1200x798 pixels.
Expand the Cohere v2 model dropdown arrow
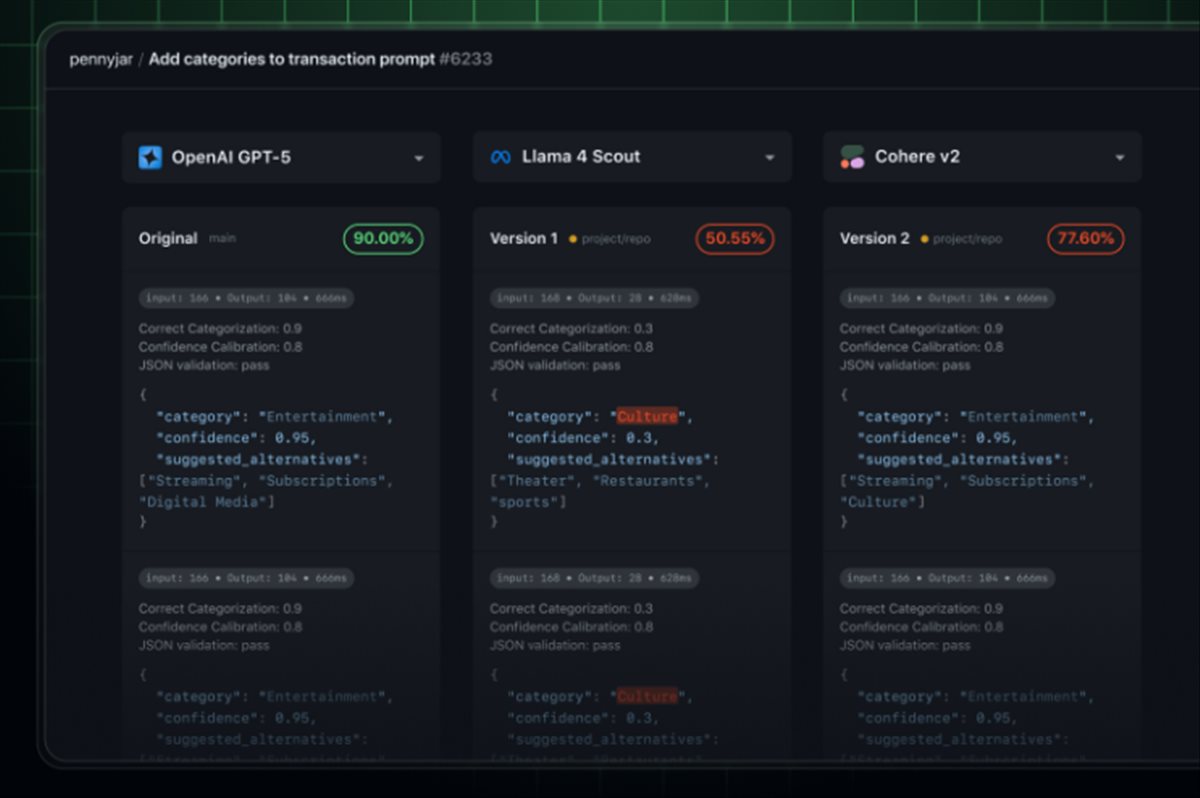pyautogui.click(x=1119, y=158)
